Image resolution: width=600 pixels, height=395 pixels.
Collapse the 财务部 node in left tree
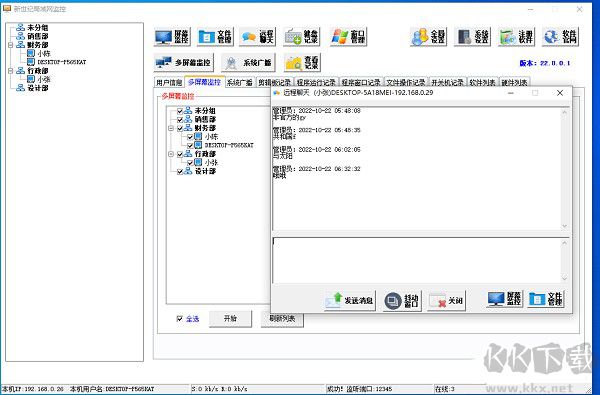pos(10,45)
